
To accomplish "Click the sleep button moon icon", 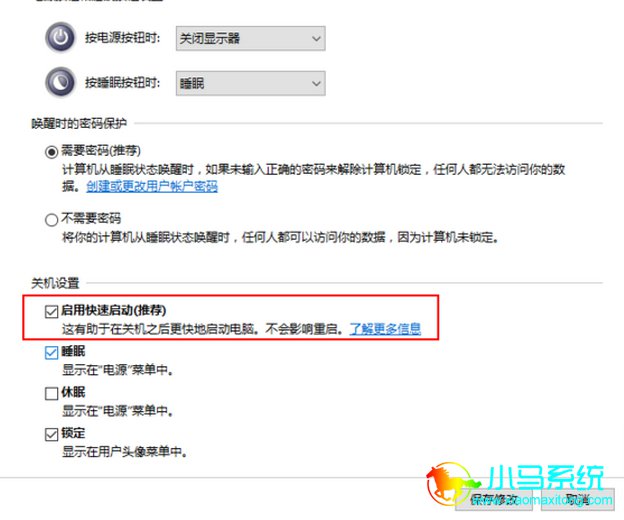I will pyautogui.click(x=60, y=82).
